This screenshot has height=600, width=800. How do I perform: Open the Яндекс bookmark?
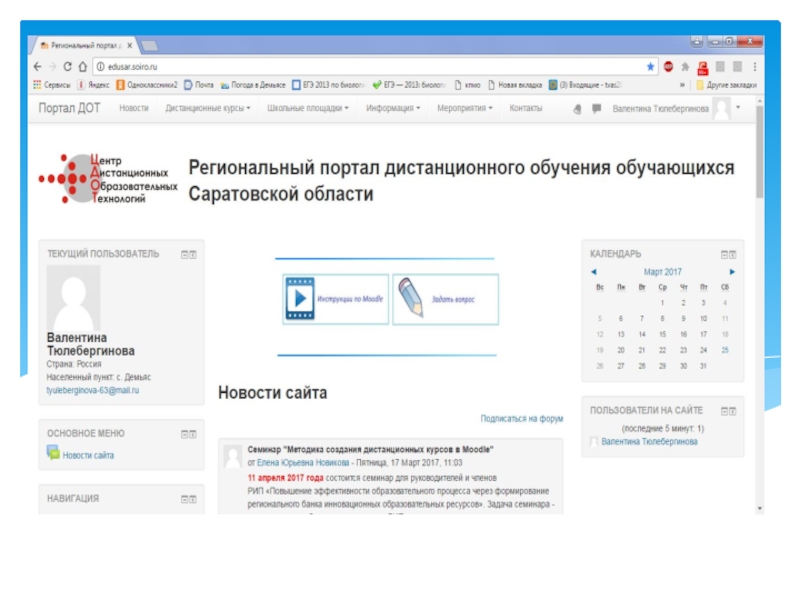(x=93, y=85)
